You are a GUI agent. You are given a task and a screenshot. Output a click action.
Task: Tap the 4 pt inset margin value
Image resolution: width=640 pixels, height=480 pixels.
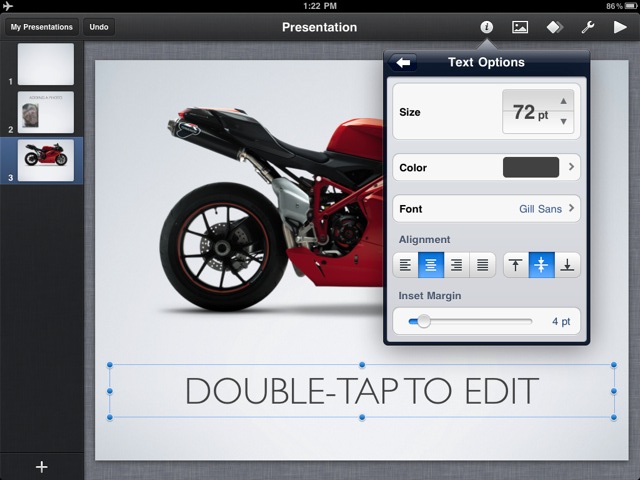coord(561,322)
